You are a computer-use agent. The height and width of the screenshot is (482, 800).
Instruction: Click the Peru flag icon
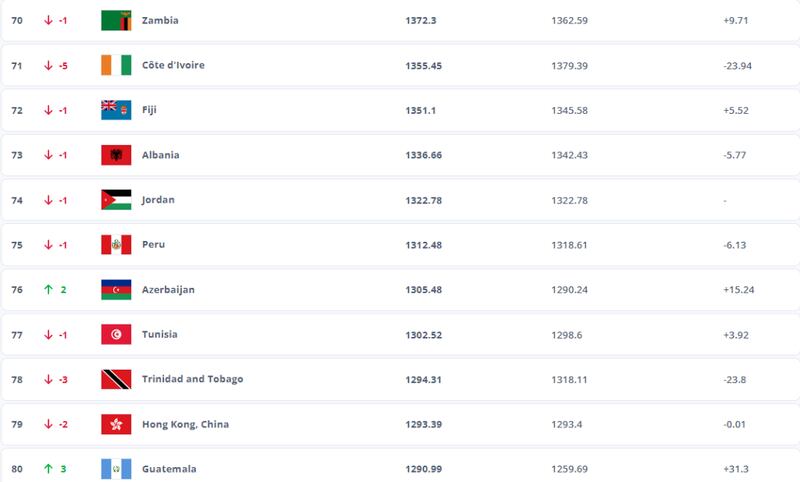click(x=116, y=245)
